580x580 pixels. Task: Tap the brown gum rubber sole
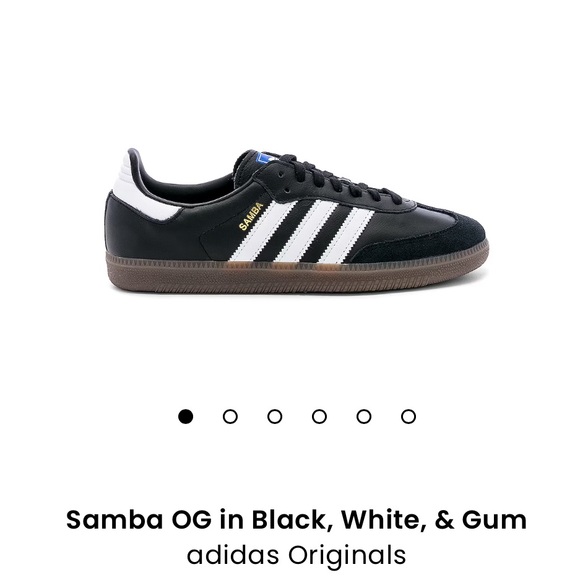[x=296, y=276]
